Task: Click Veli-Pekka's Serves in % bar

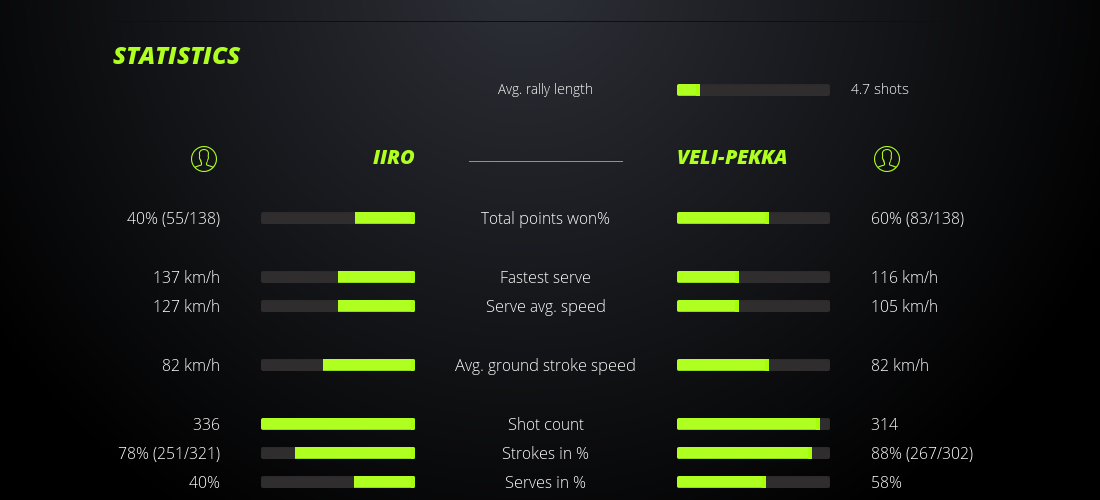Action: pos(753,482)
